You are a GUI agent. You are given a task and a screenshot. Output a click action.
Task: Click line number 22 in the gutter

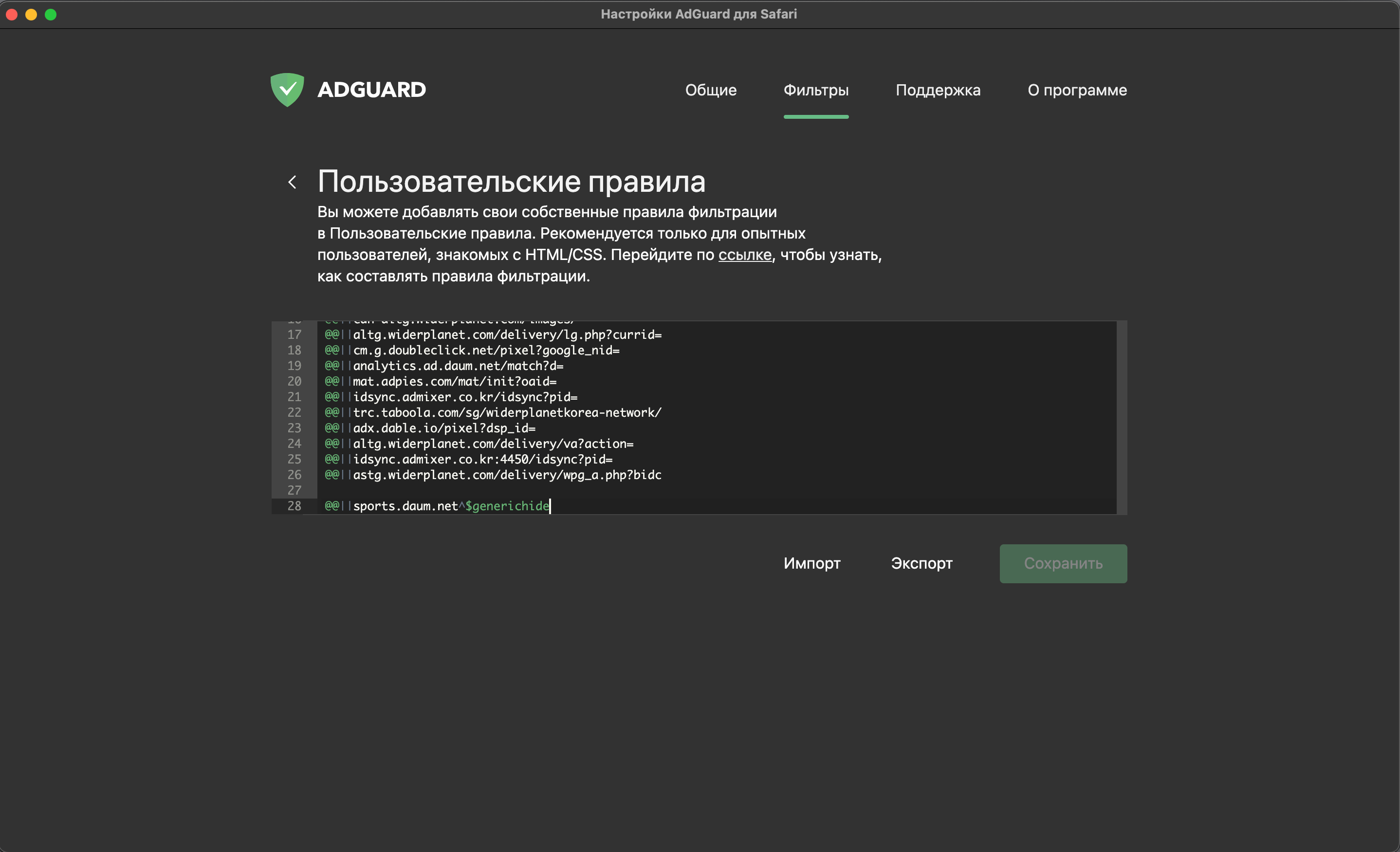(x=295, y=413)
